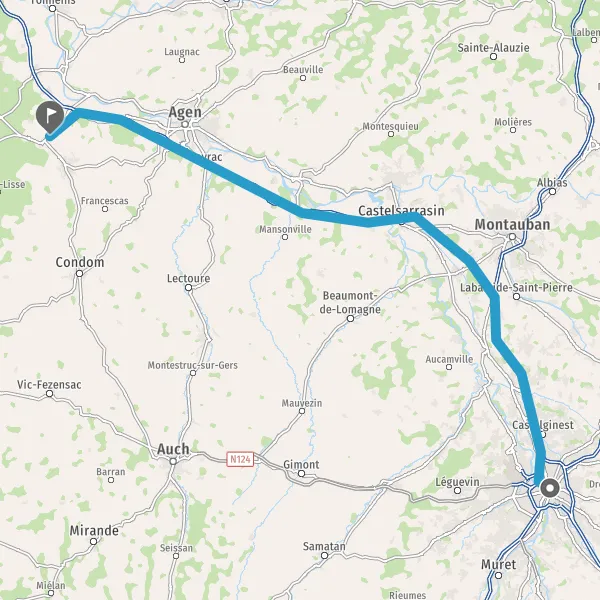Click the Muret town dot marker
Image resolution: width=600 pixels, height=600 pixels.
point(498,575)
